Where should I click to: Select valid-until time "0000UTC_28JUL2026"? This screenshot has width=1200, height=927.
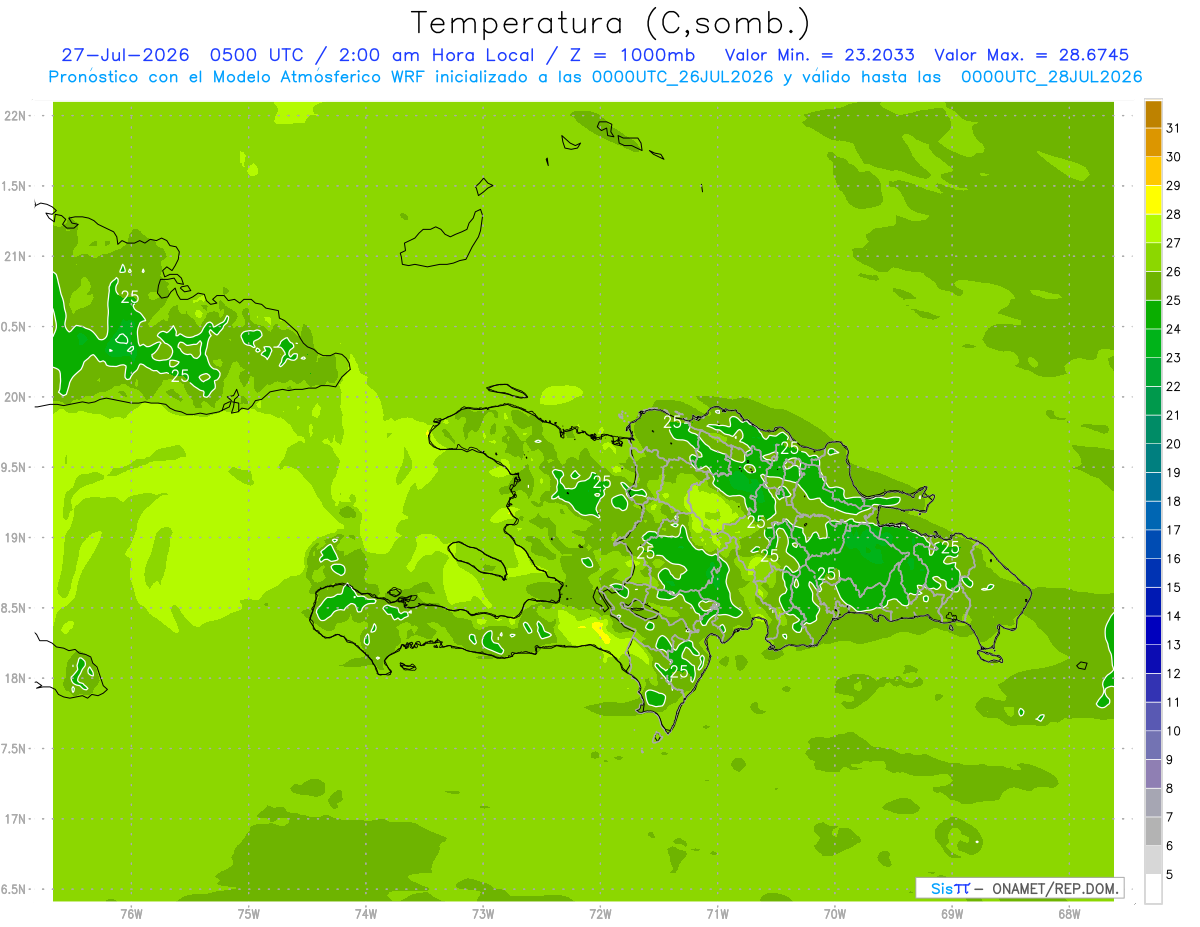(1051, 77)
